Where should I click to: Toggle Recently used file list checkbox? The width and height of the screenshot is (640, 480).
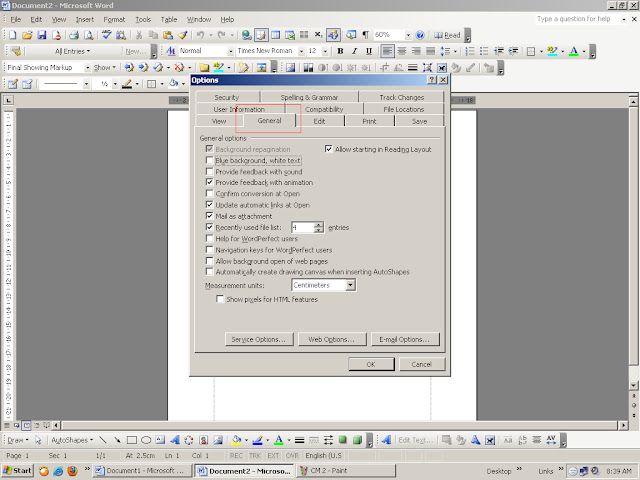point(209,227)
